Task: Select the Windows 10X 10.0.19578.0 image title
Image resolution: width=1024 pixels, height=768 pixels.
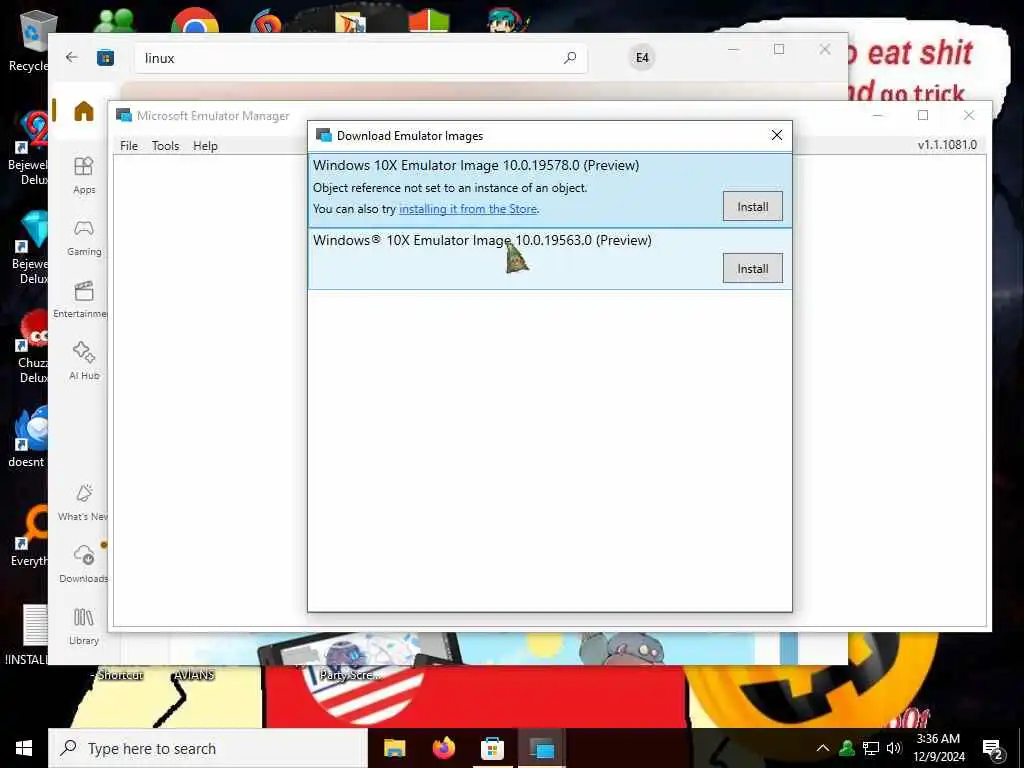Action: coord(476,165)
